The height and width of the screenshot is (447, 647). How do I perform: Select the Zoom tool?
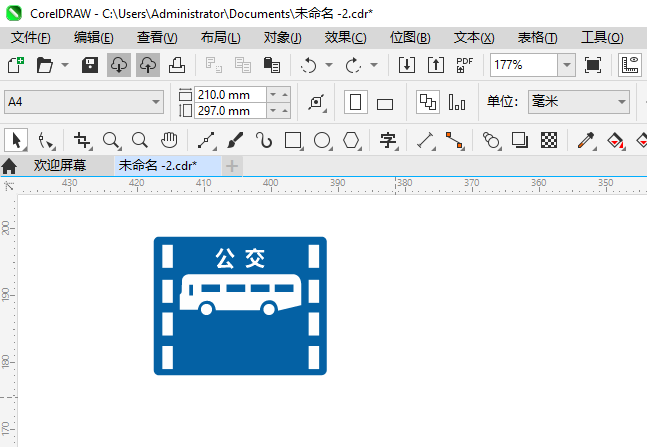pos(111,140)
